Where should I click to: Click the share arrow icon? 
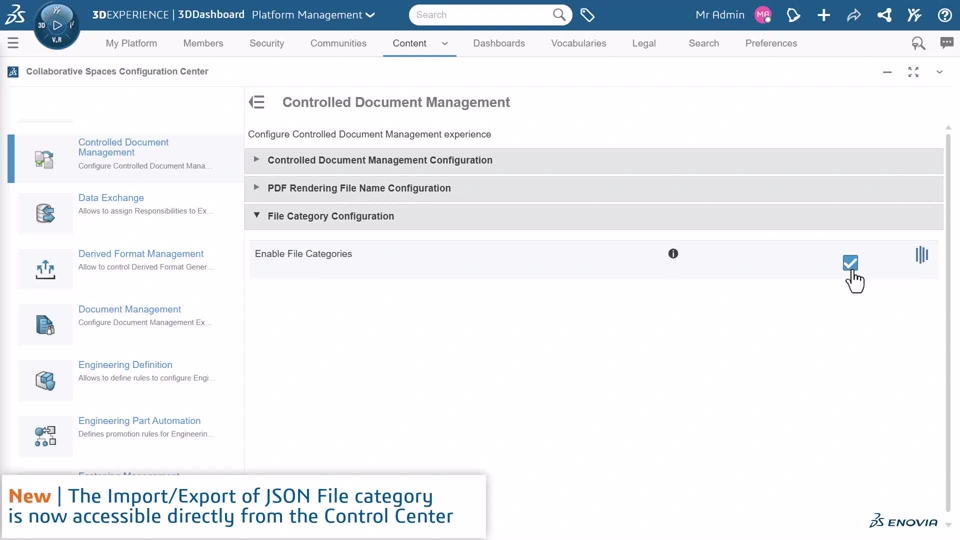pos(853,15)
